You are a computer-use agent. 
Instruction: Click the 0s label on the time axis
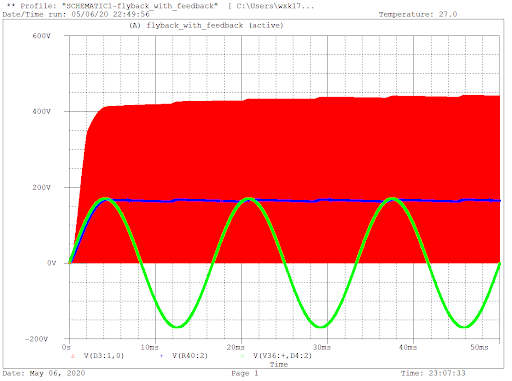tap(66, 348)
